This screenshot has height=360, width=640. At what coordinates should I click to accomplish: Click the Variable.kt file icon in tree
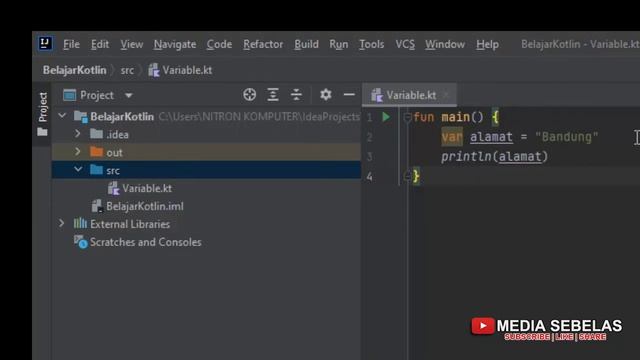click(113, 188)
